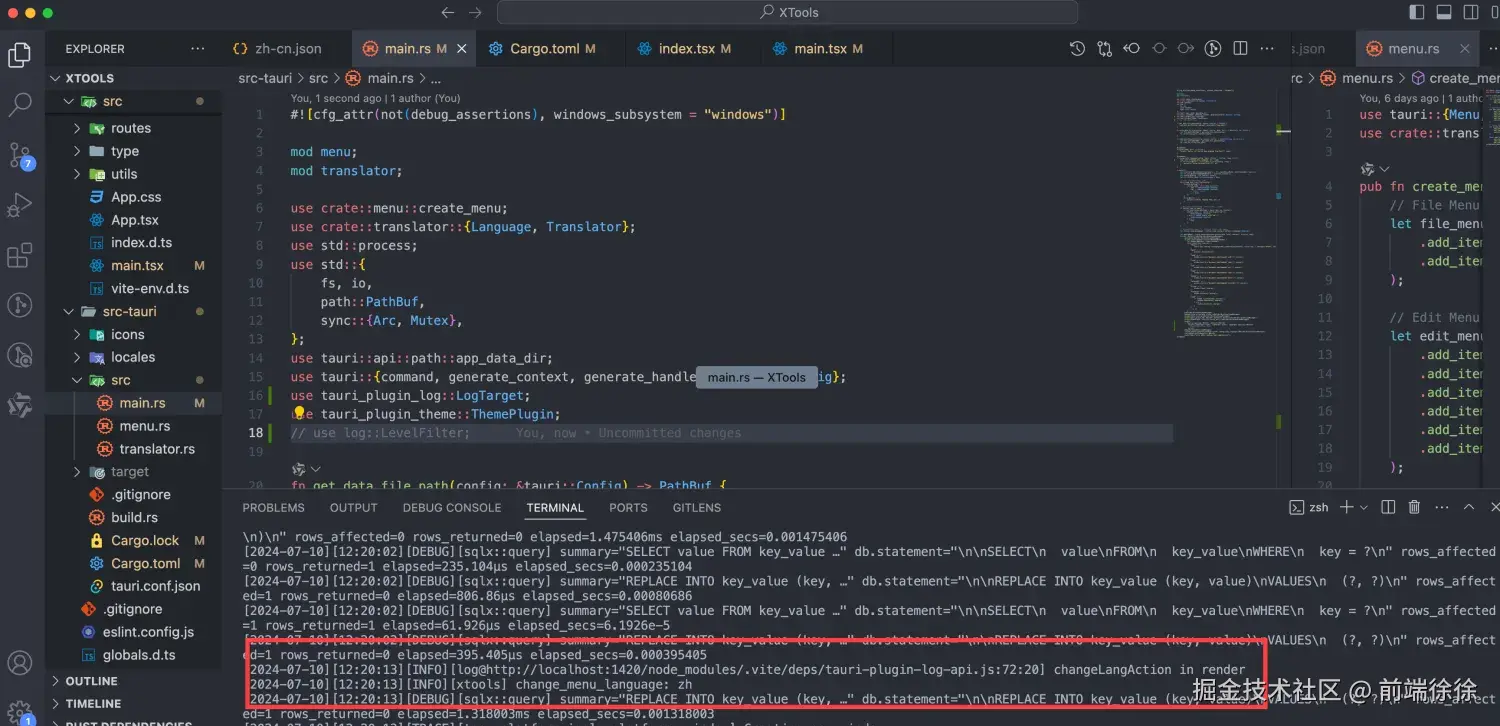Screen dimensions: 1500x726
Task: Open the terminal launch profile dropdown
Action: coord(1364,507)
